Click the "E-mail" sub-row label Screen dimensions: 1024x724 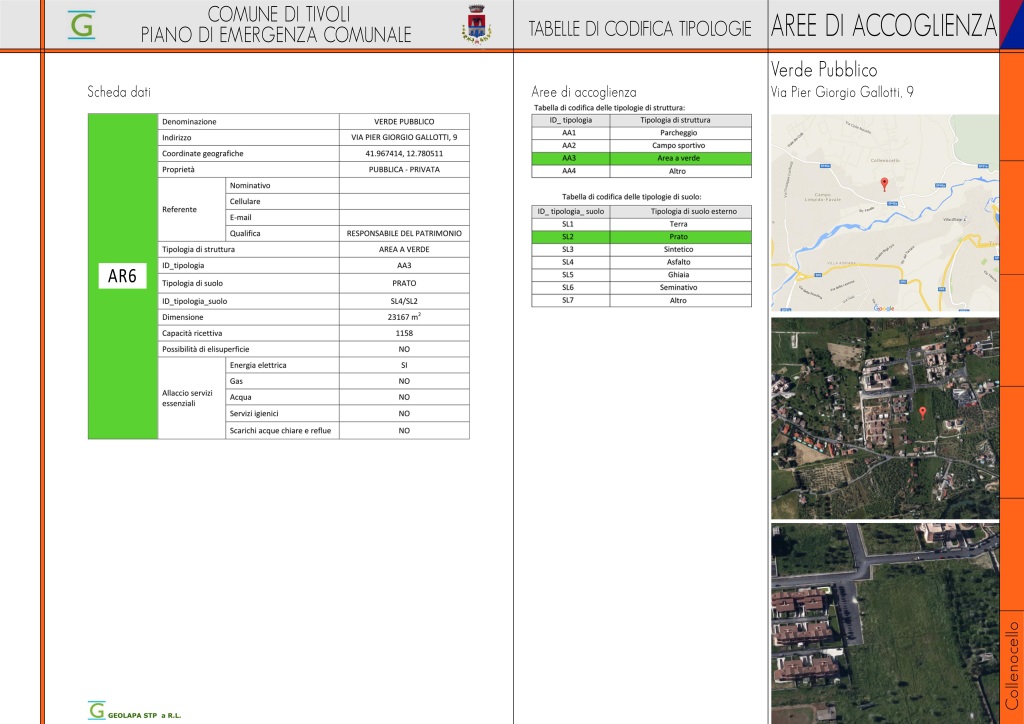click(241, 217)
